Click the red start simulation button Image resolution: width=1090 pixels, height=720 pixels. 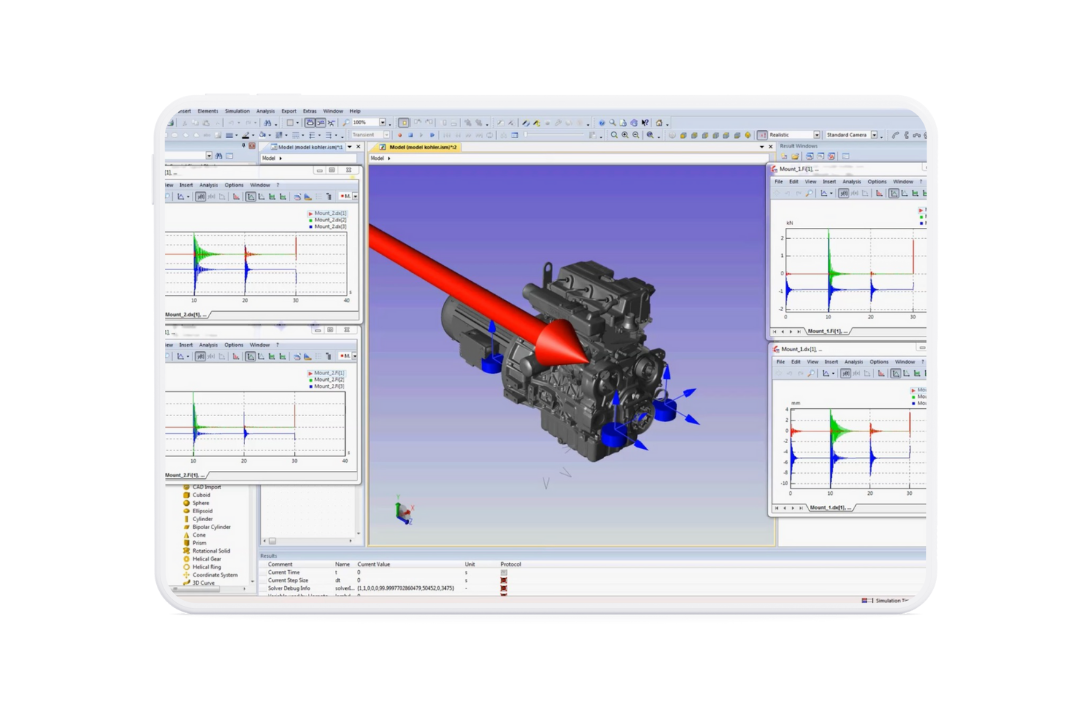[399, 135]
